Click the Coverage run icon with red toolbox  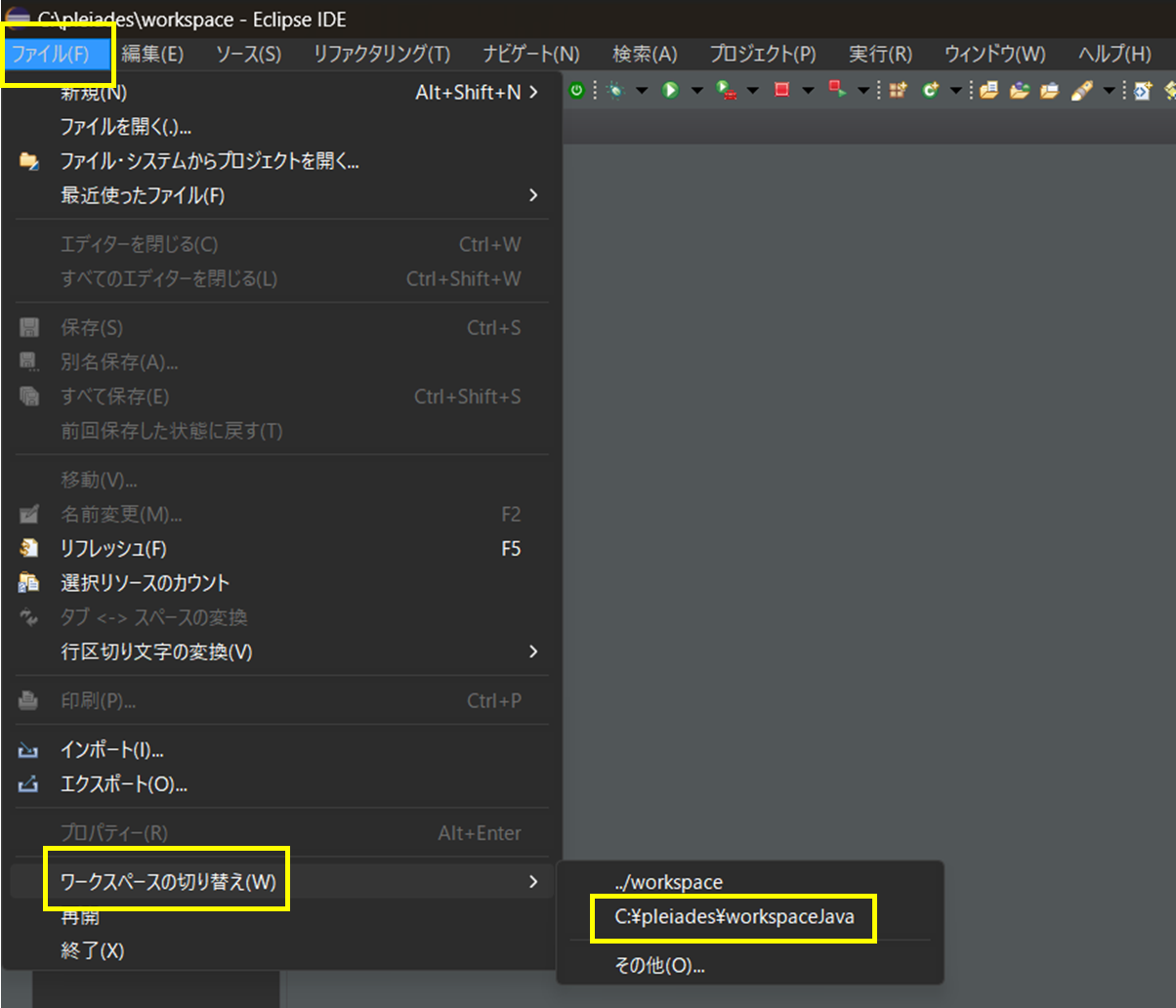tap(727, 91)
